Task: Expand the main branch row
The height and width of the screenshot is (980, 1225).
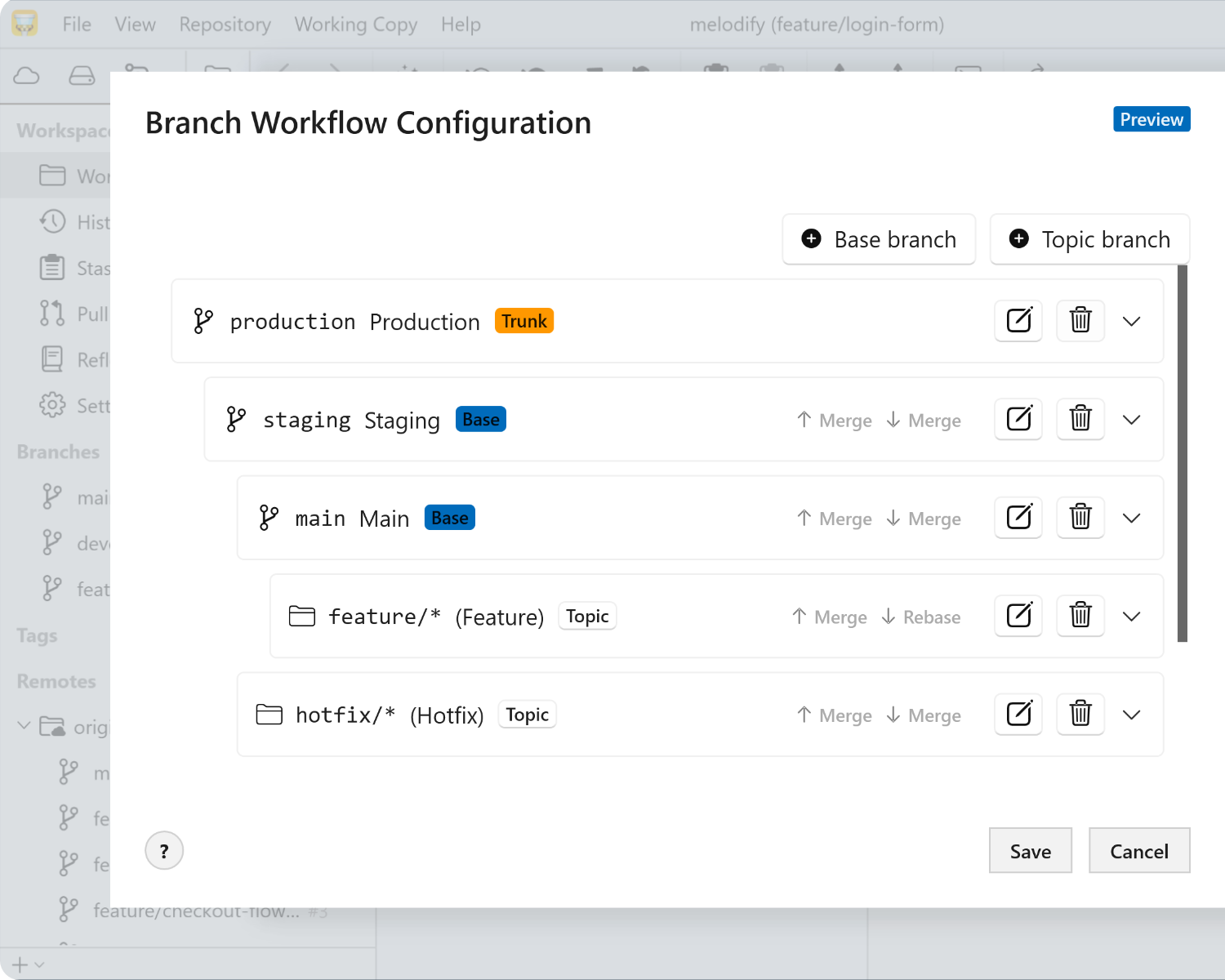Action: pyautogui.click(x=1131, y=518)
